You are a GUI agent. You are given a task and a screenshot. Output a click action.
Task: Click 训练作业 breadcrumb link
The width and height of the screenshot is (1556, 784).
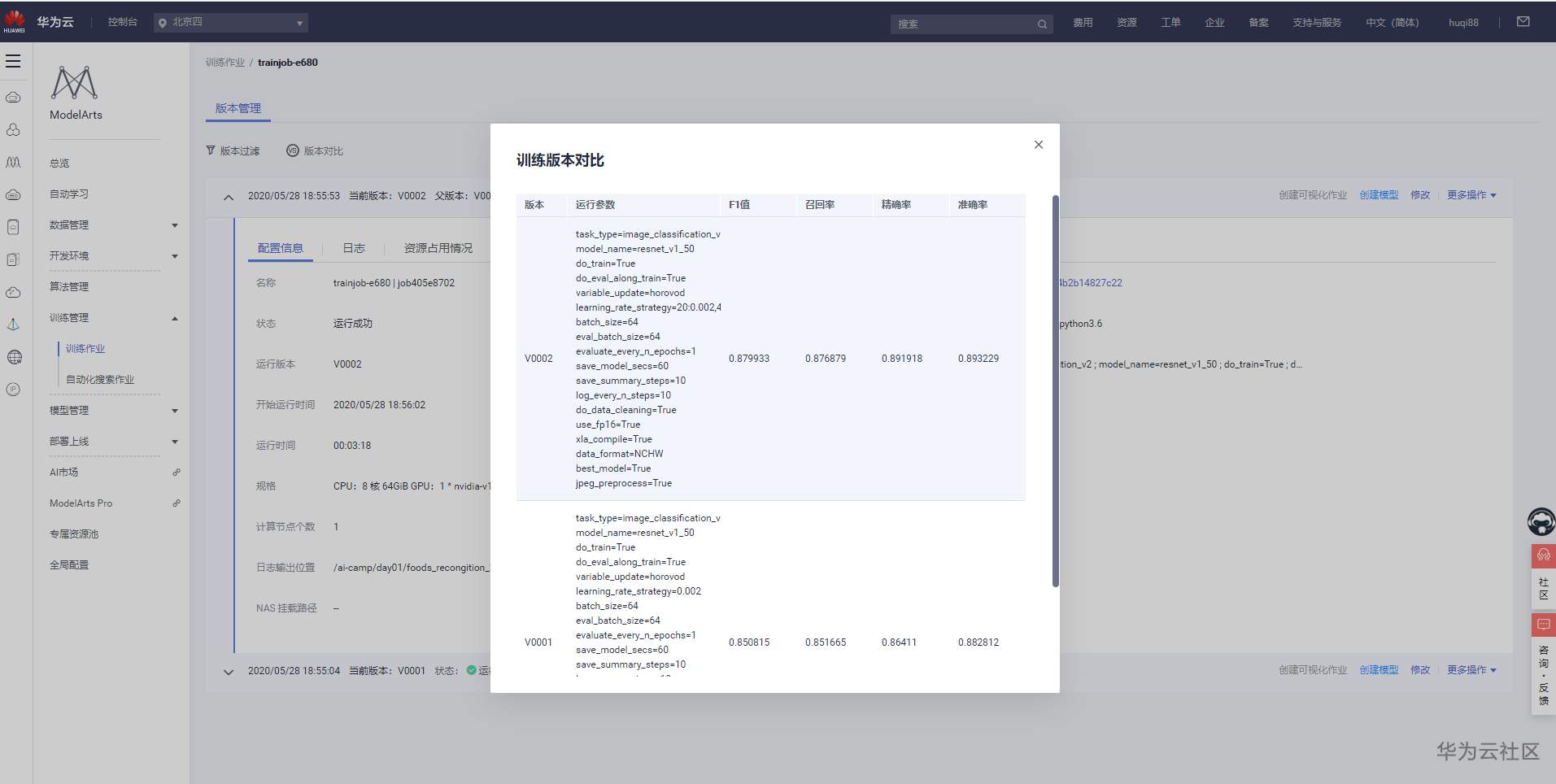[x=224, y=63]
